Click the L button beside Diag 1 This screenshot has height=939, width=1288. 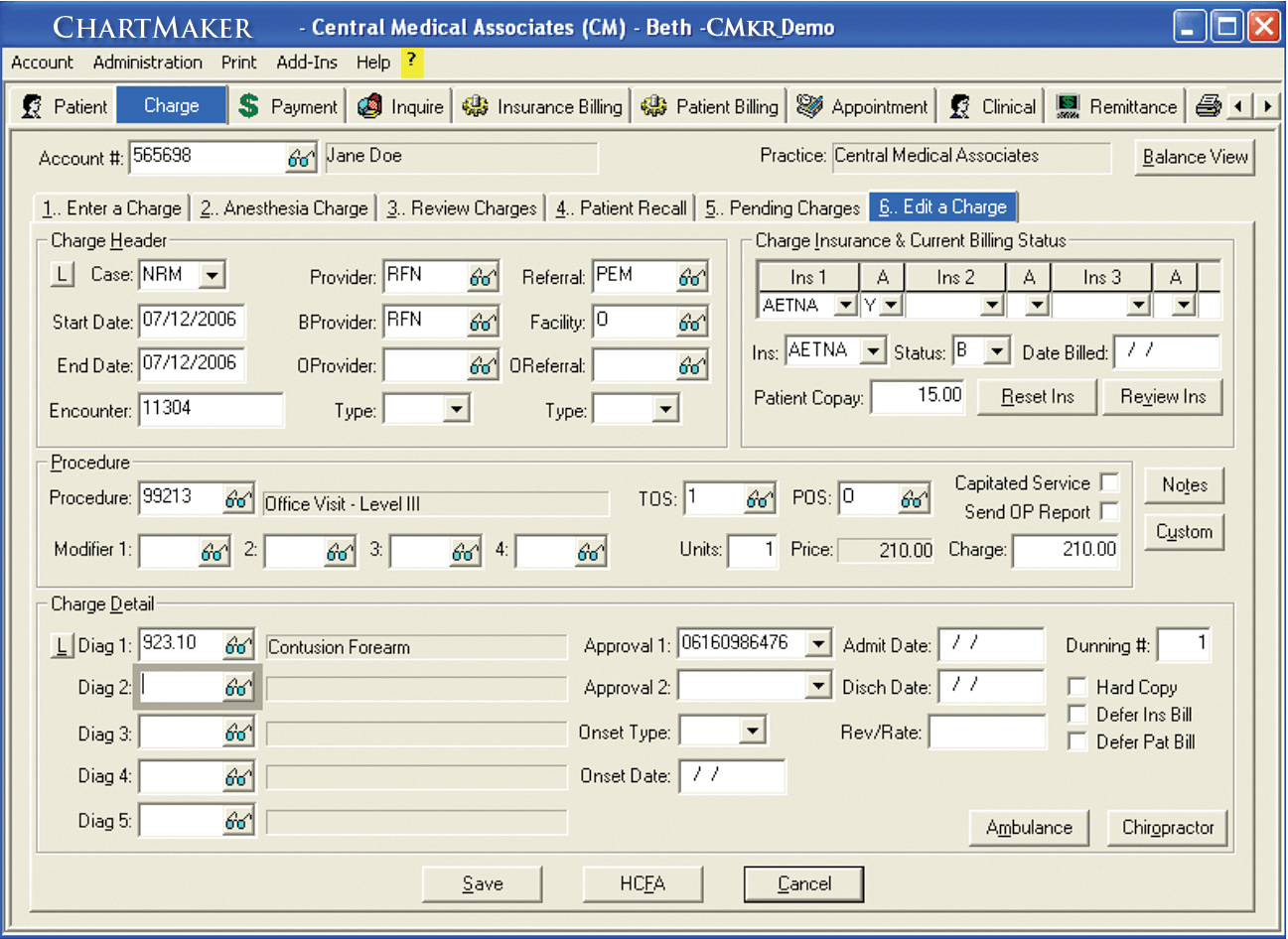click(63, 646)
